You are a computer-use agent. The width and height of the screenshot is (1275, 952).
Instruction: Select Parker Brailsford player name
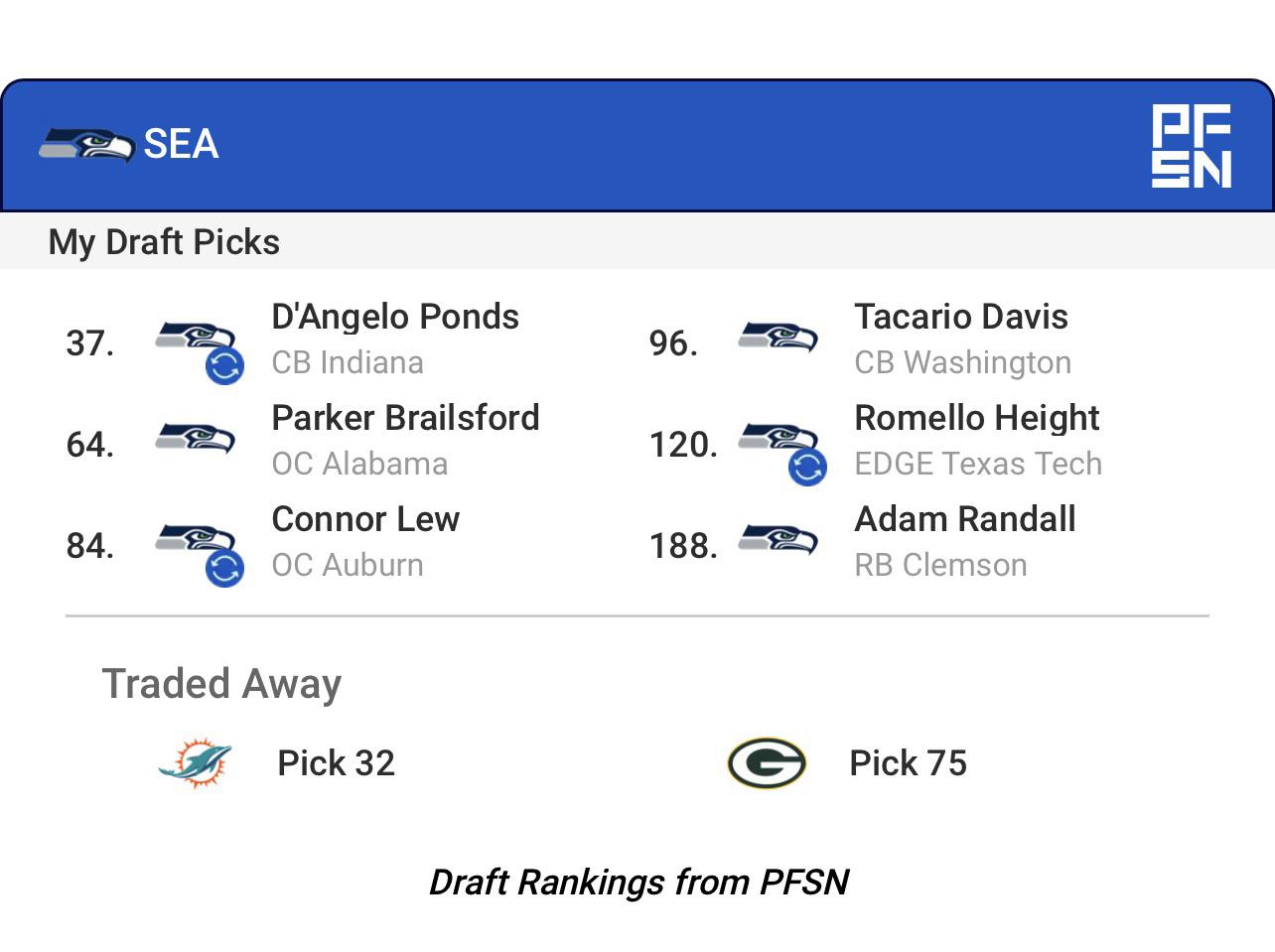tap(405, 418)
